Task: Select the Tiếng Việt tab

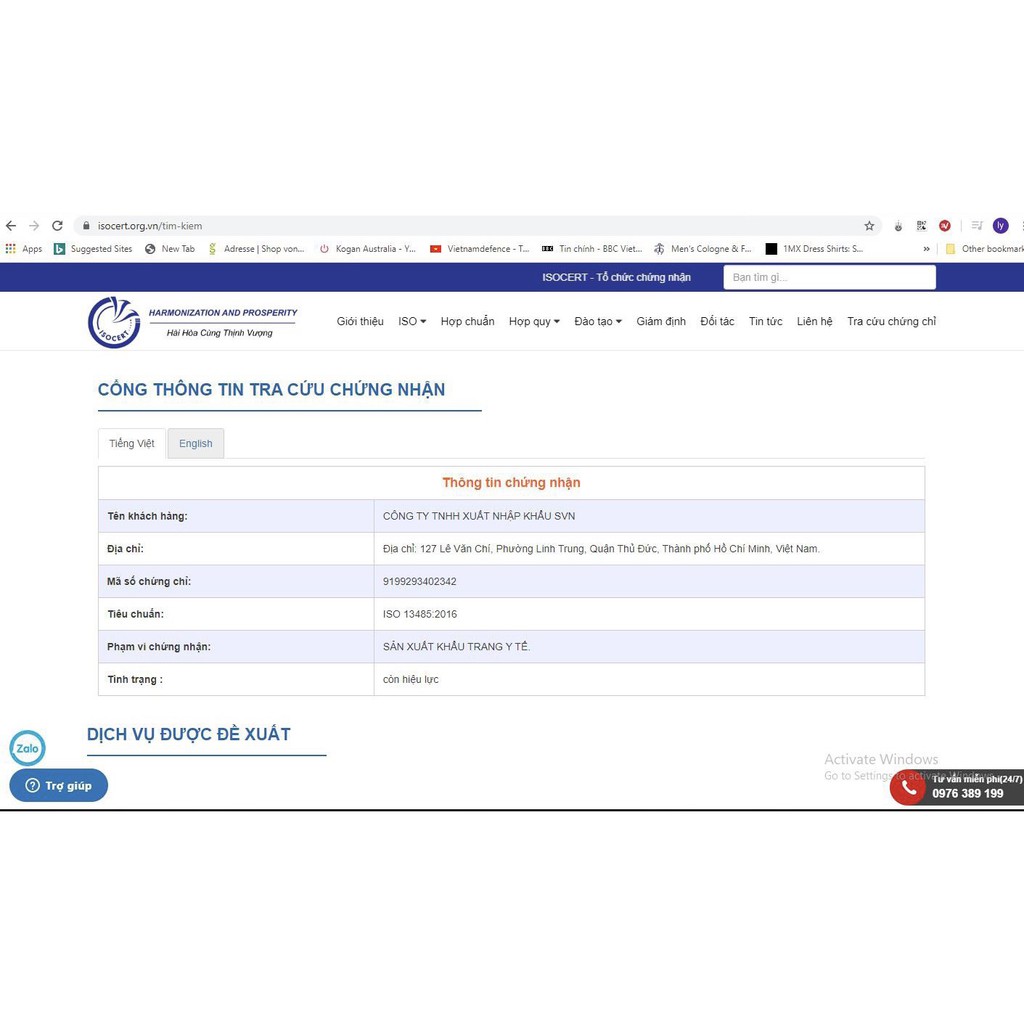Action: coord(132,443)
